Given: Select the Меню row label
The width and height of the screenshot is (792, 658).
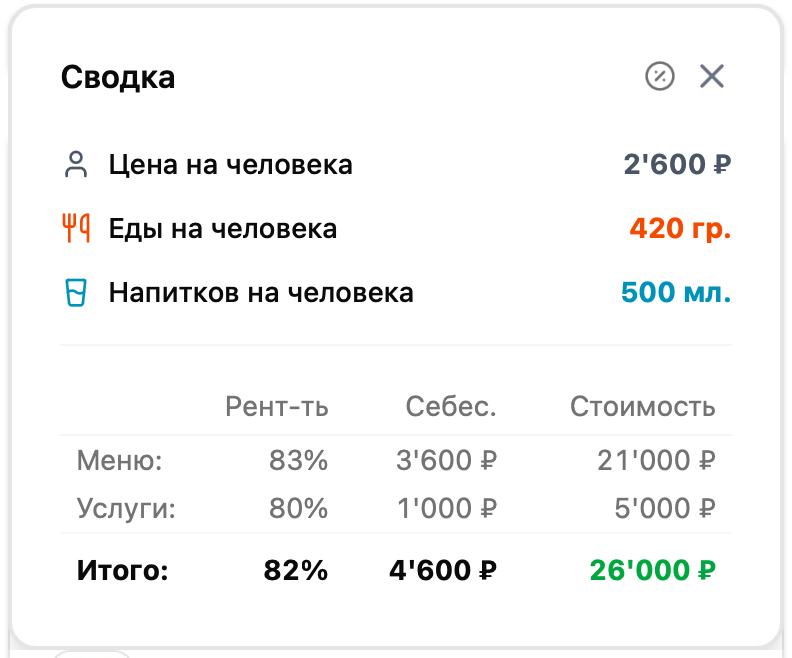Looking at the screenshot, I should pyautogui.click(x=119, y=461).
